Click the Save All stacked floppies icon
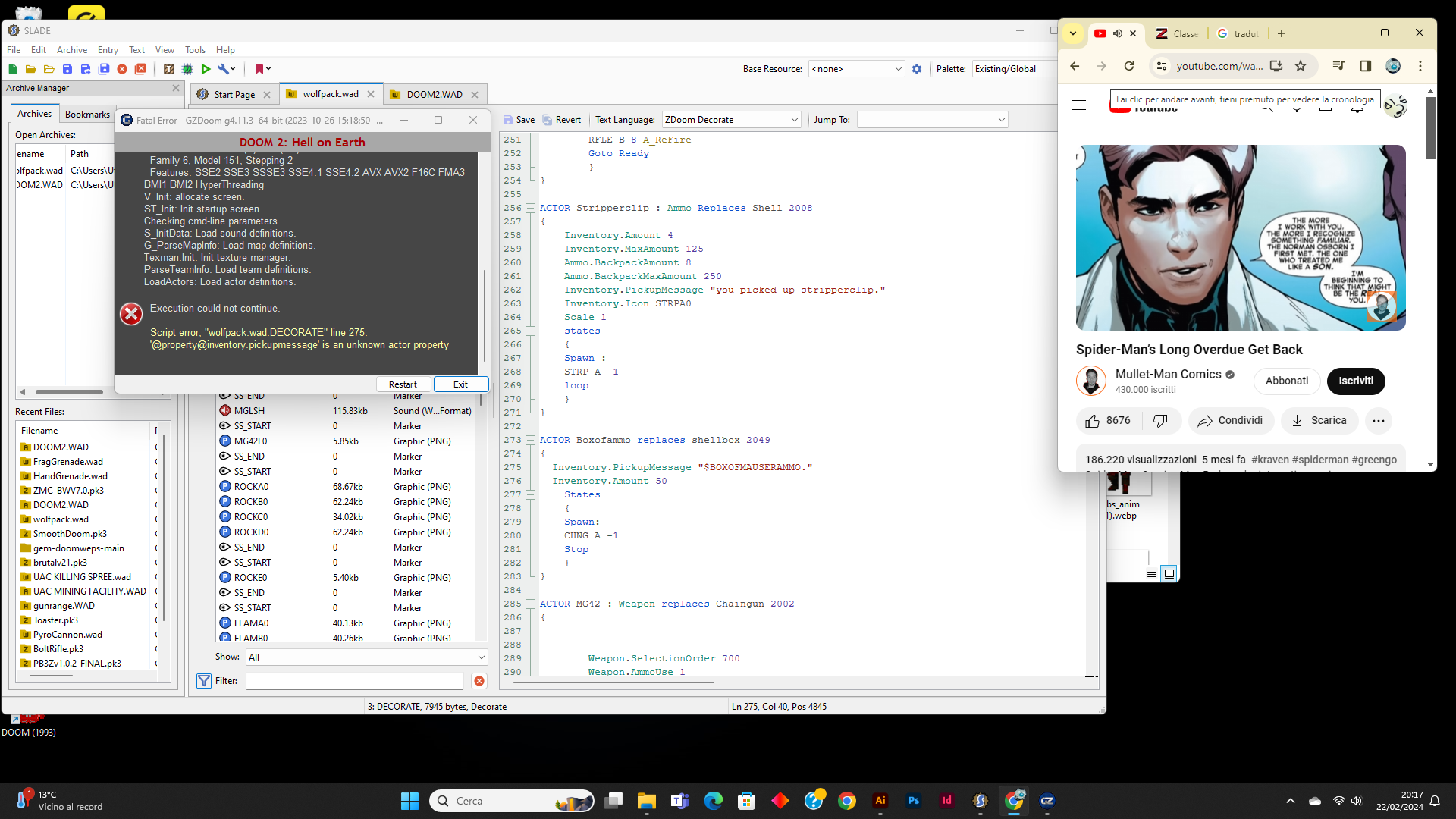This screenshot has width=1456, height=819. [x=104, y=69]
